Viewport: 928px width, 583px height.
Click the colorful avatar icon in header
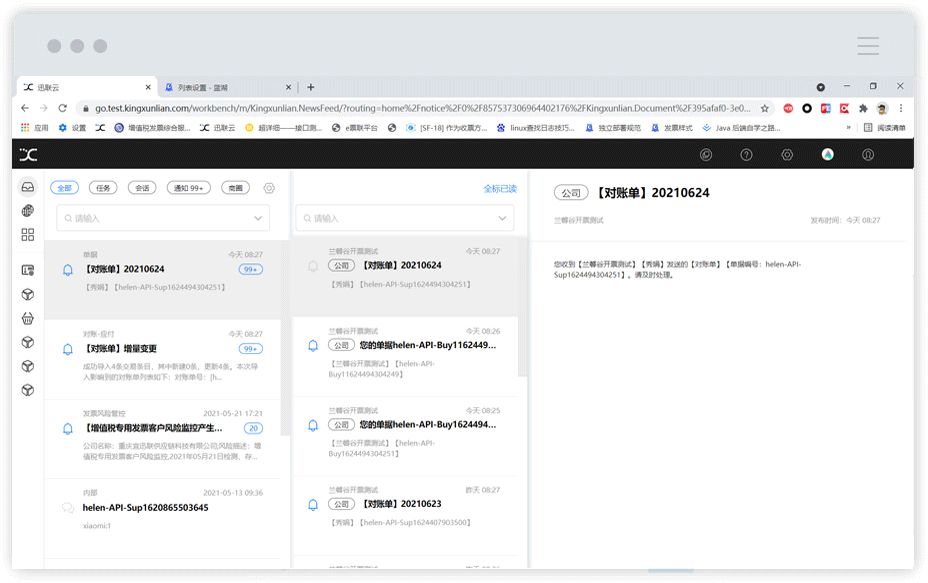(x=828, y=154)
